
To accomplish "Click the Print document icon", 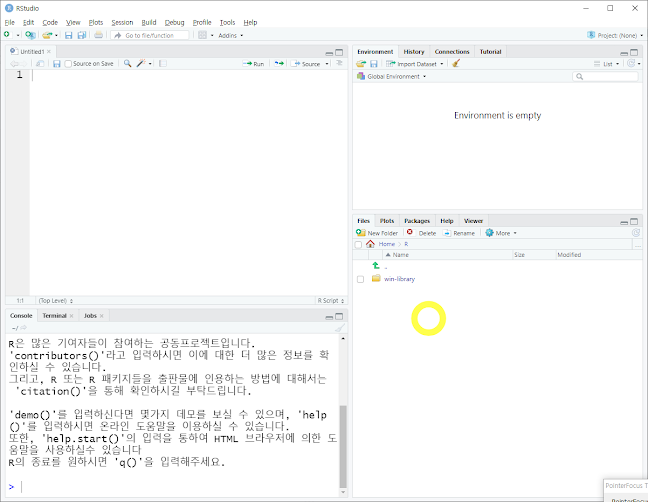I will pyautogui.click(x=98, y=35).
